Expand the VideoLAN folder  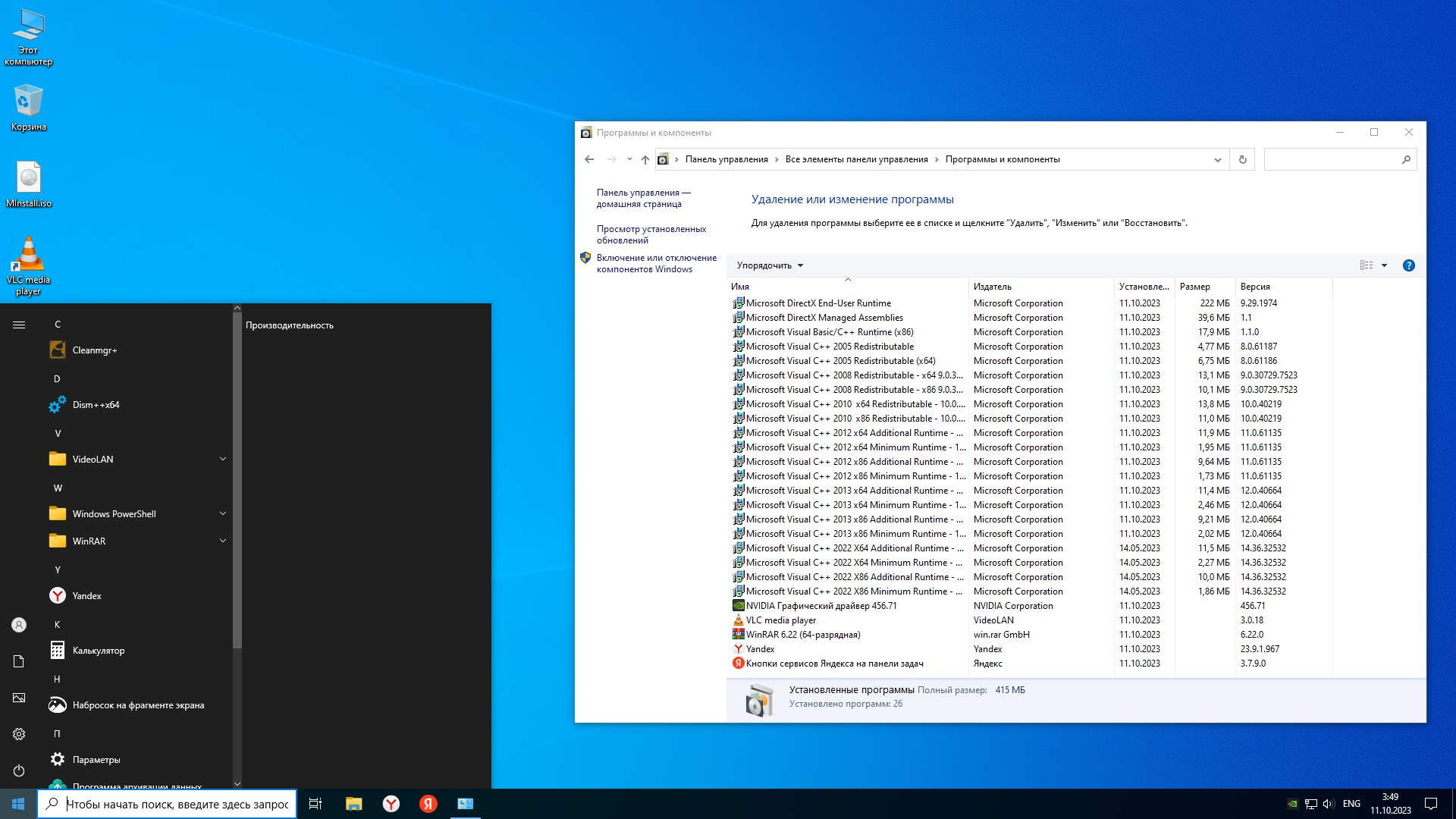point(223,460)
